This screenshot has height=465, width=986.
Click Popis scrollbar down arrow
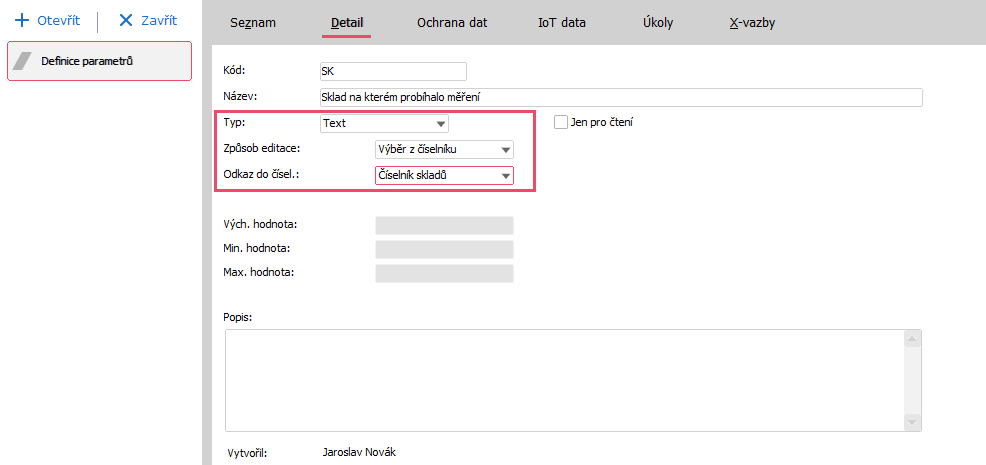(911, 423)
